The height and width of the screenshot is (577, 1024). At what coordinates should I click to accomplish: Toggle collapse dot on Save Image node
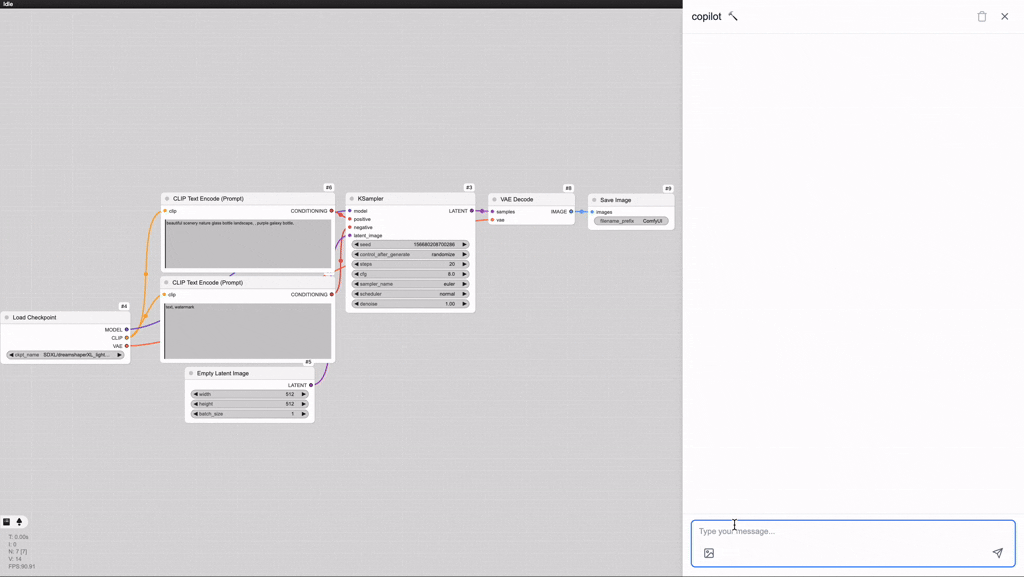click(594, 200)
